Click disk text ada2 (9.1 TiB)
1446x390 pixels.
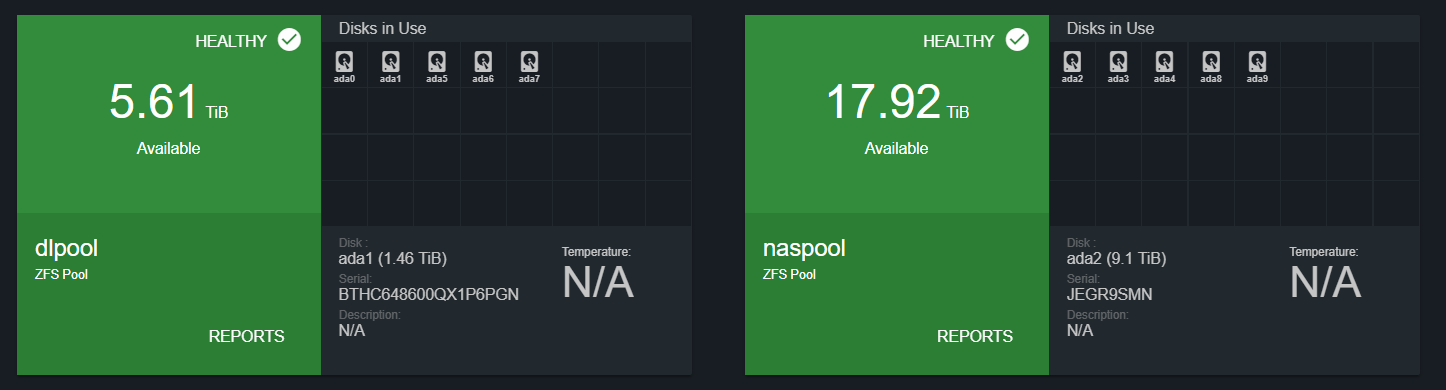pos(1116,259)
